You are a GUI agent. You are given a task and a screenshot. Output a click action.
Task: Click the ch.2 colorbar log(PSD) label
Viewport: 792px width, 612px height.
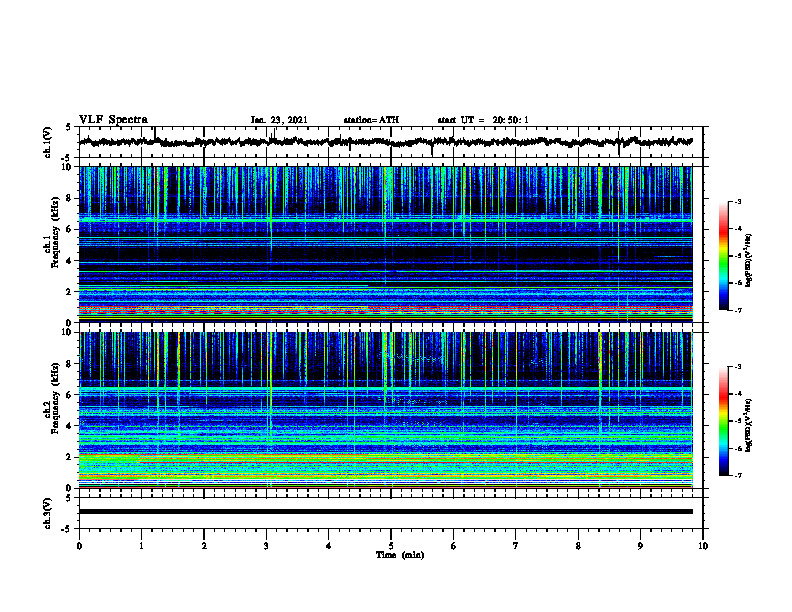[749, 425]
